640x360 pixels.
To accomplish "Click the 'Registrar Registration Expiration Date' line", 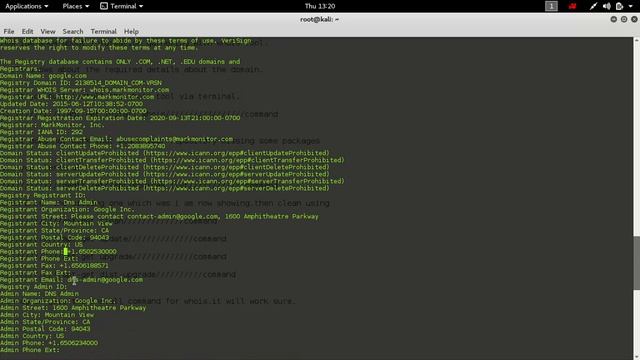I will (x=120, y=118).
